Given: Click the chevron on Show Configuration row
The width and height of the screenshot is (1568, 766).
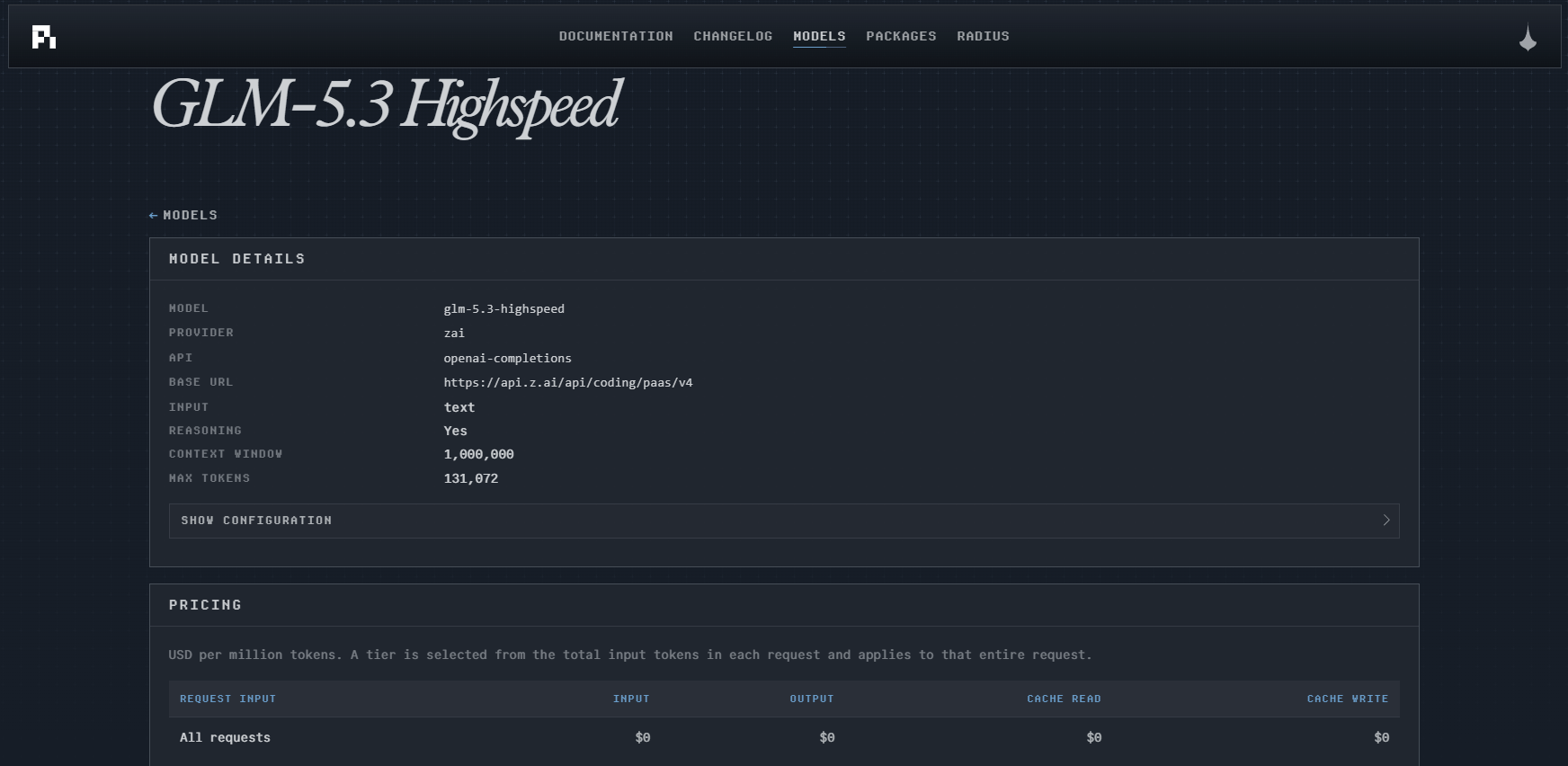Looking at the screenshot, I should point(1385,521).
